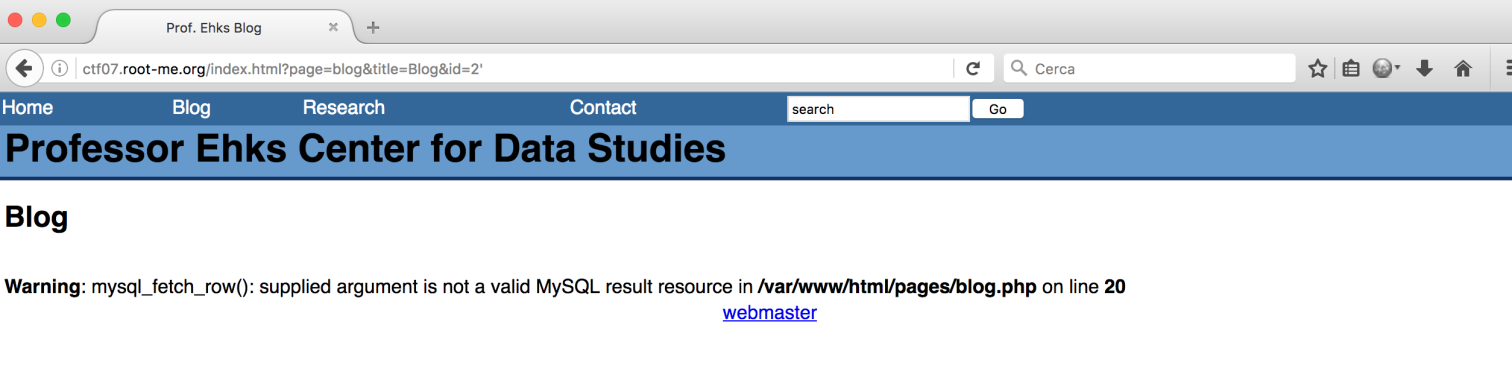Image resolution: width=1512 pixels, height=386 pixels.
Task: Open the downloads arrow icon
Action: [1425, 68]
